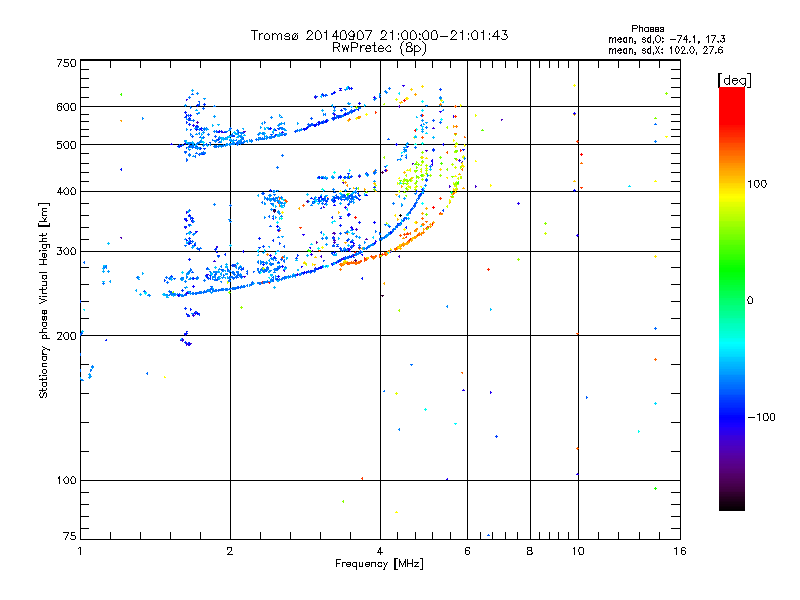Click the x-axis '2' frequency label

(x=230, y=551)
